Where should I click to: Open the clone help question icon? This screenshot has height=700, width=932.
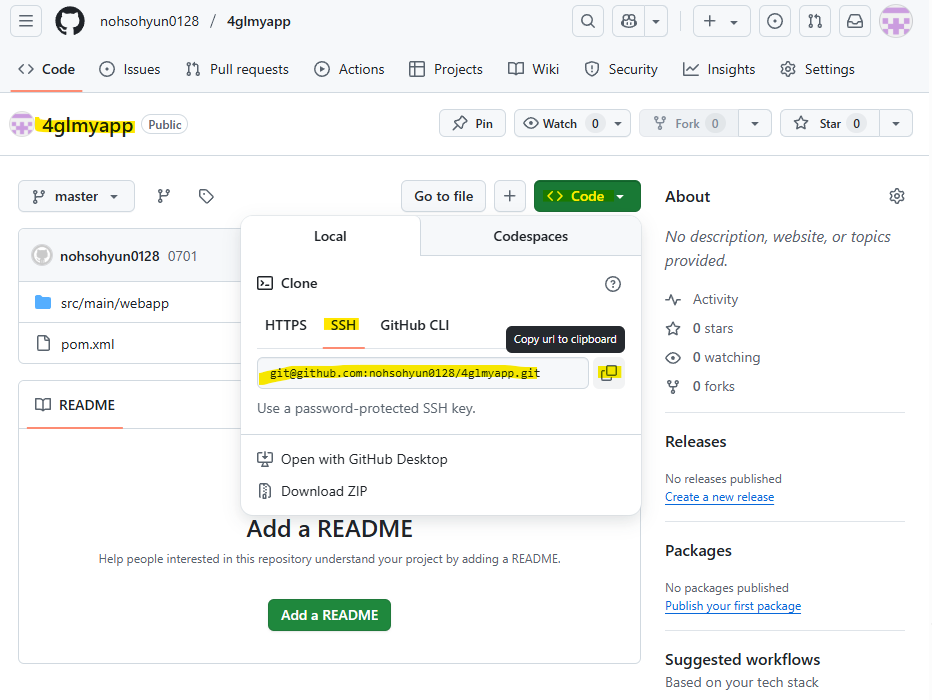[x=613, y=284]
